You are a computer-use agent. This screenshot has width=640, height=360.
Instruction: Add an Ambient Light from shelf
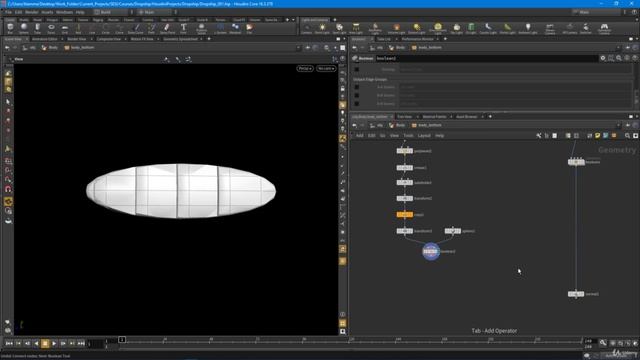click(528, 29)
